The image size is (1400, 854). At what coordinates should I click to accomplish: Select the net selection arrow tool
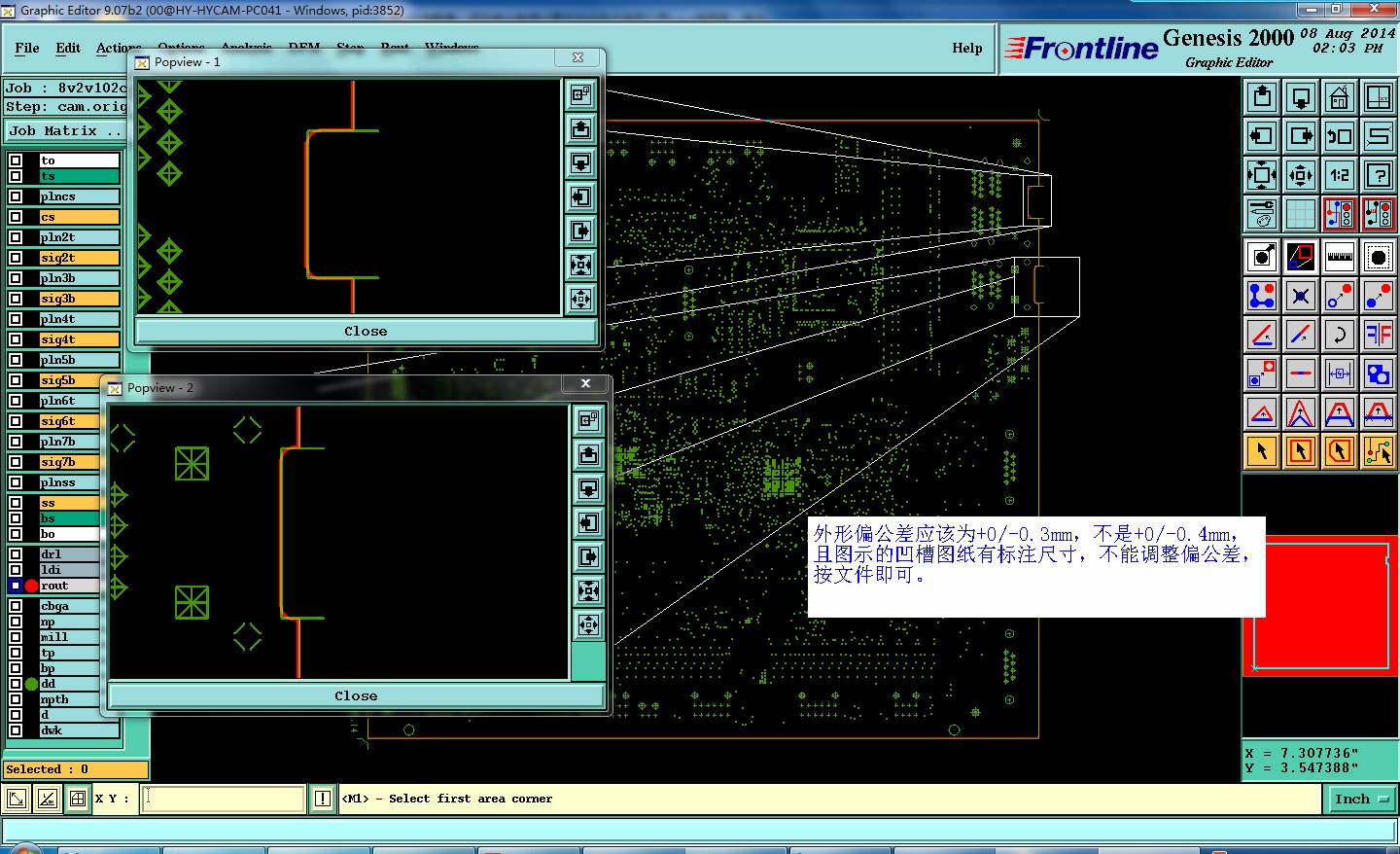click(1379, 451)
